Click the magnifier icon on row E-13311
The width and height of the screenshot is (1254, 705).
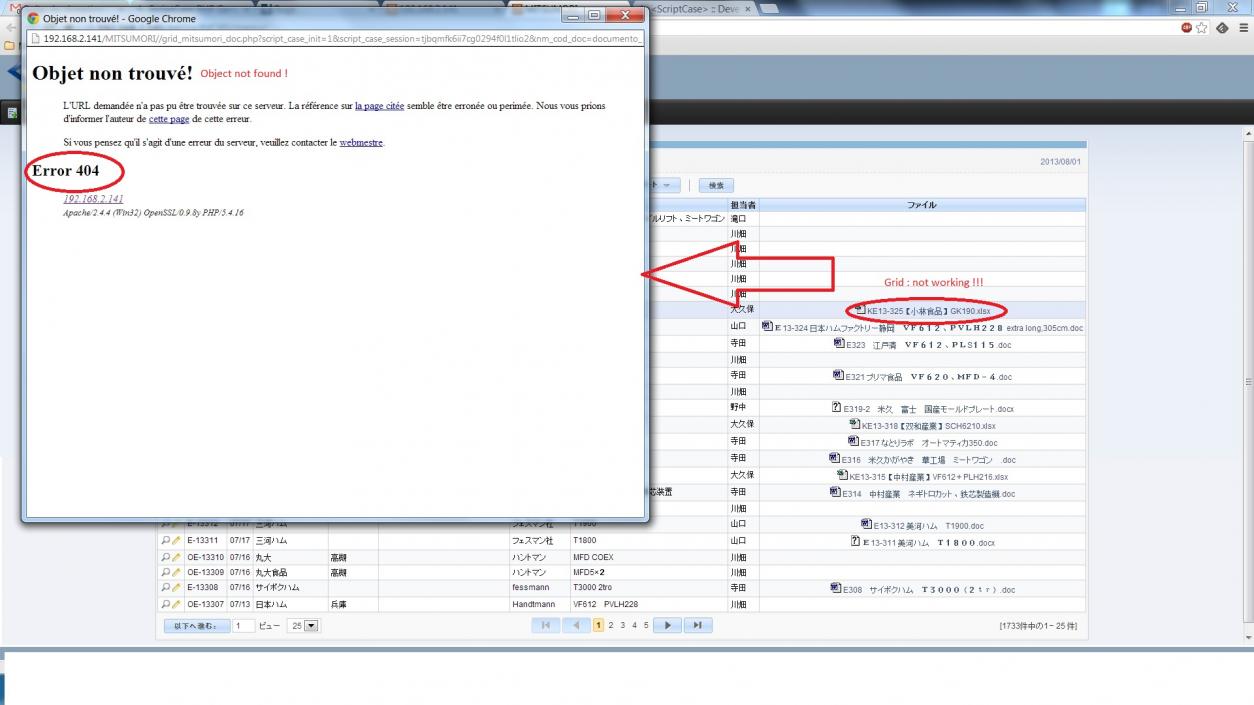166,541
